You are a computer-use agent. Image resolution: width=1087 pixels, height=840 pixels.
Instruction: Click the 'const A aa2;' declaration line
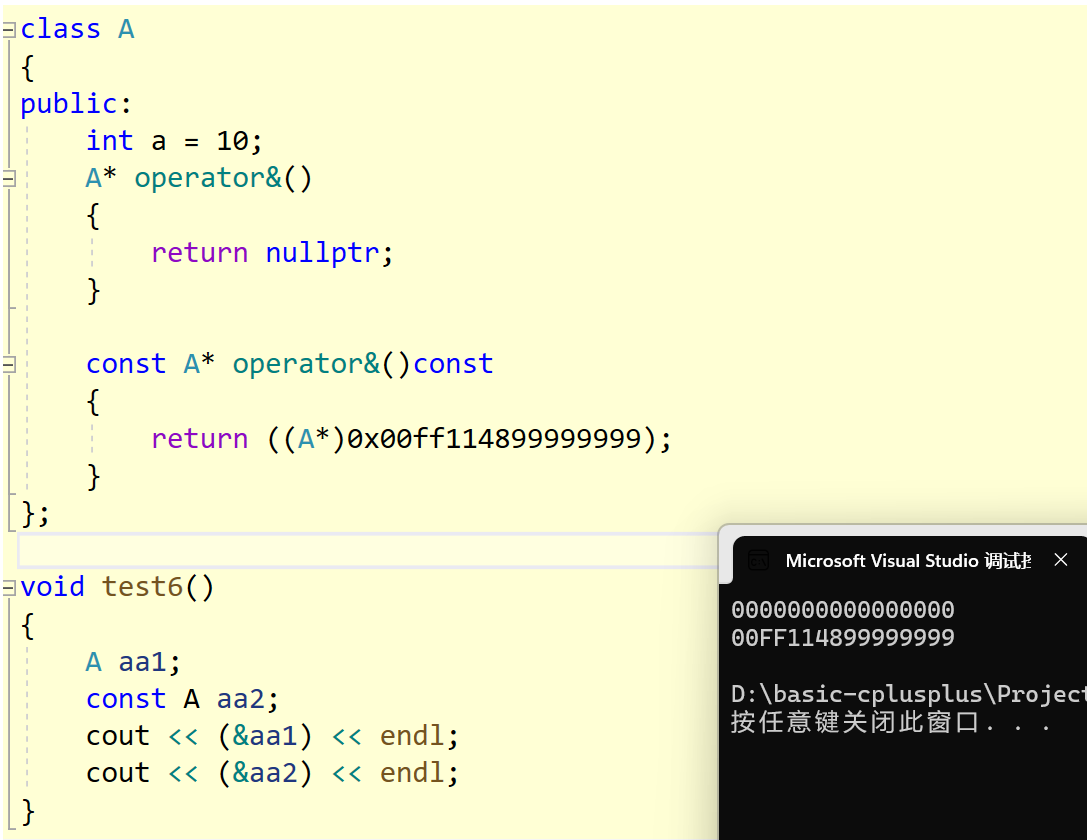(182, 699)
